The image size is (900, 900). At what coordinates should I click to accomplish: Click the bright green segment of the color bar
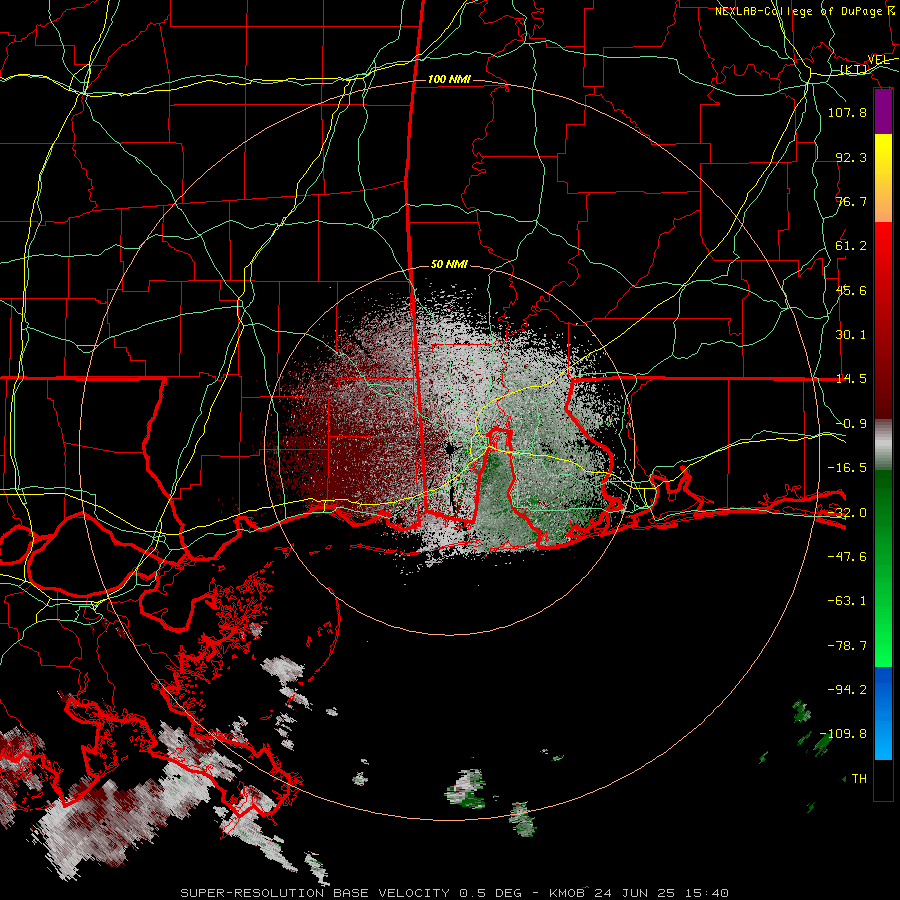(883, 631)
